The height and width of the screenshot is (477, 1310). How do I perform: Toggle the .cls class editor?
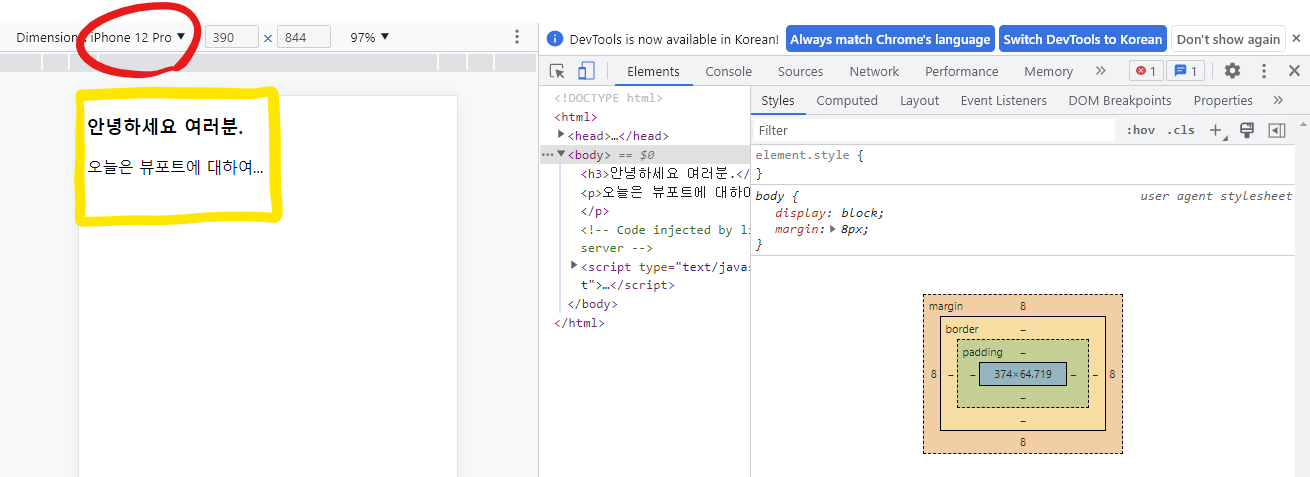(1180, 130)
